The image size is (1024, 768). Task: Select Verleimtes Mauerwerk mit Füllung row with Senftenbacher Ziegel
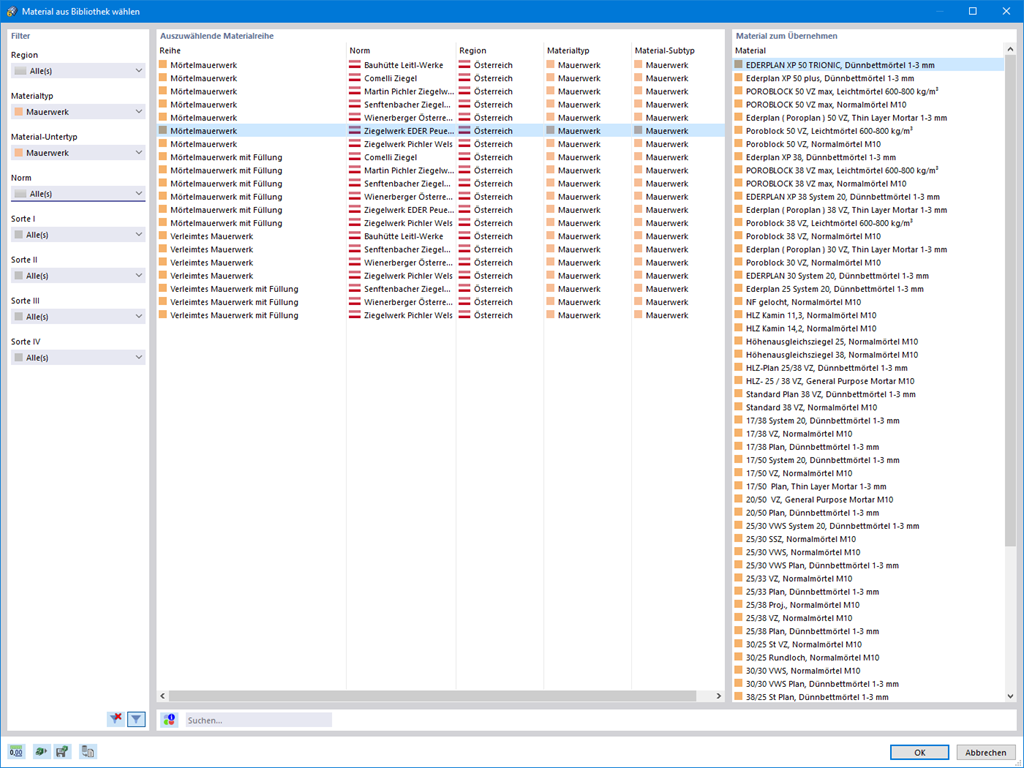coord(441,289)
